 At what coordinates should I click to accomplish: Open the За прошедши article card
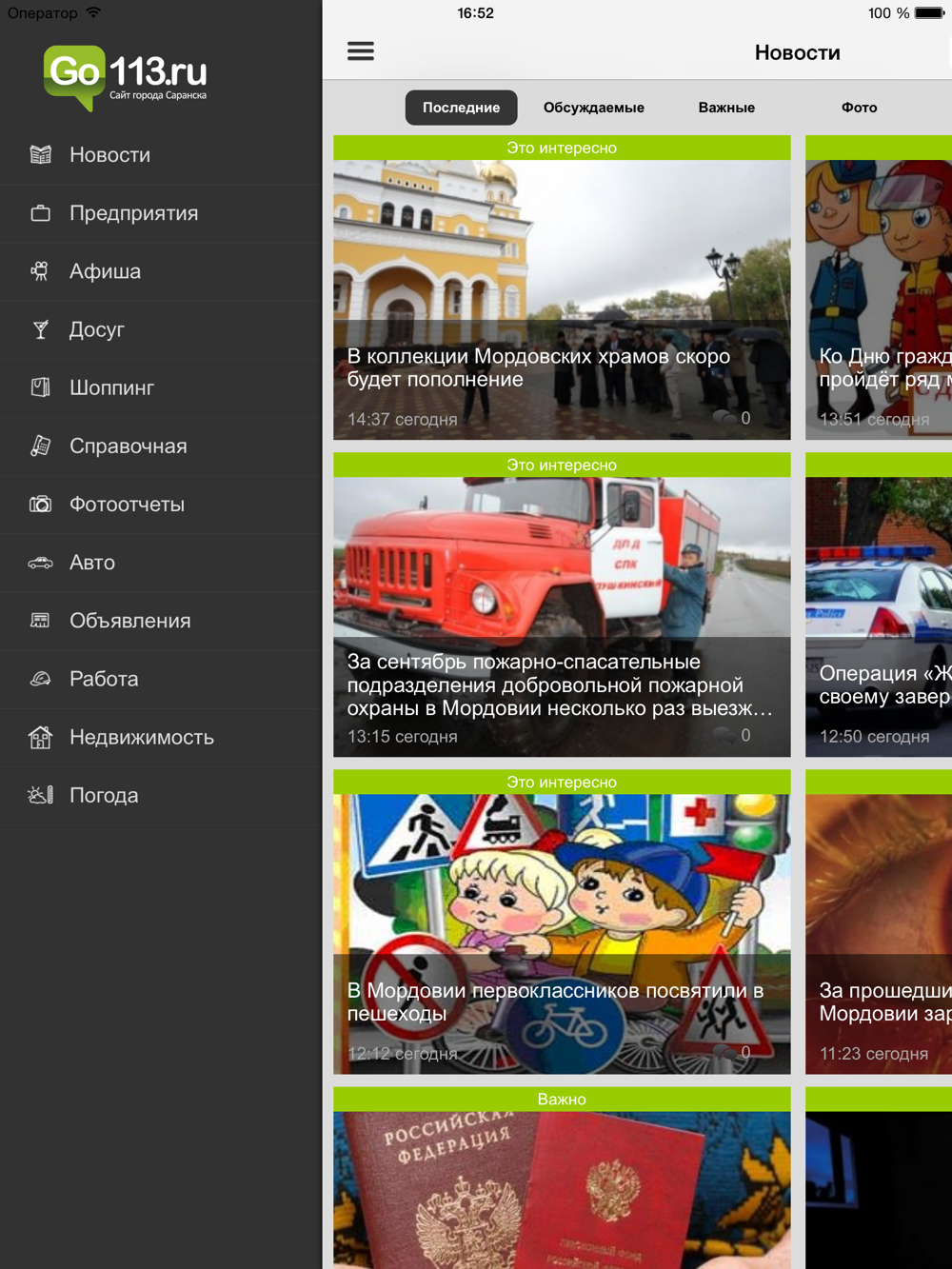[x=879, y=922]
